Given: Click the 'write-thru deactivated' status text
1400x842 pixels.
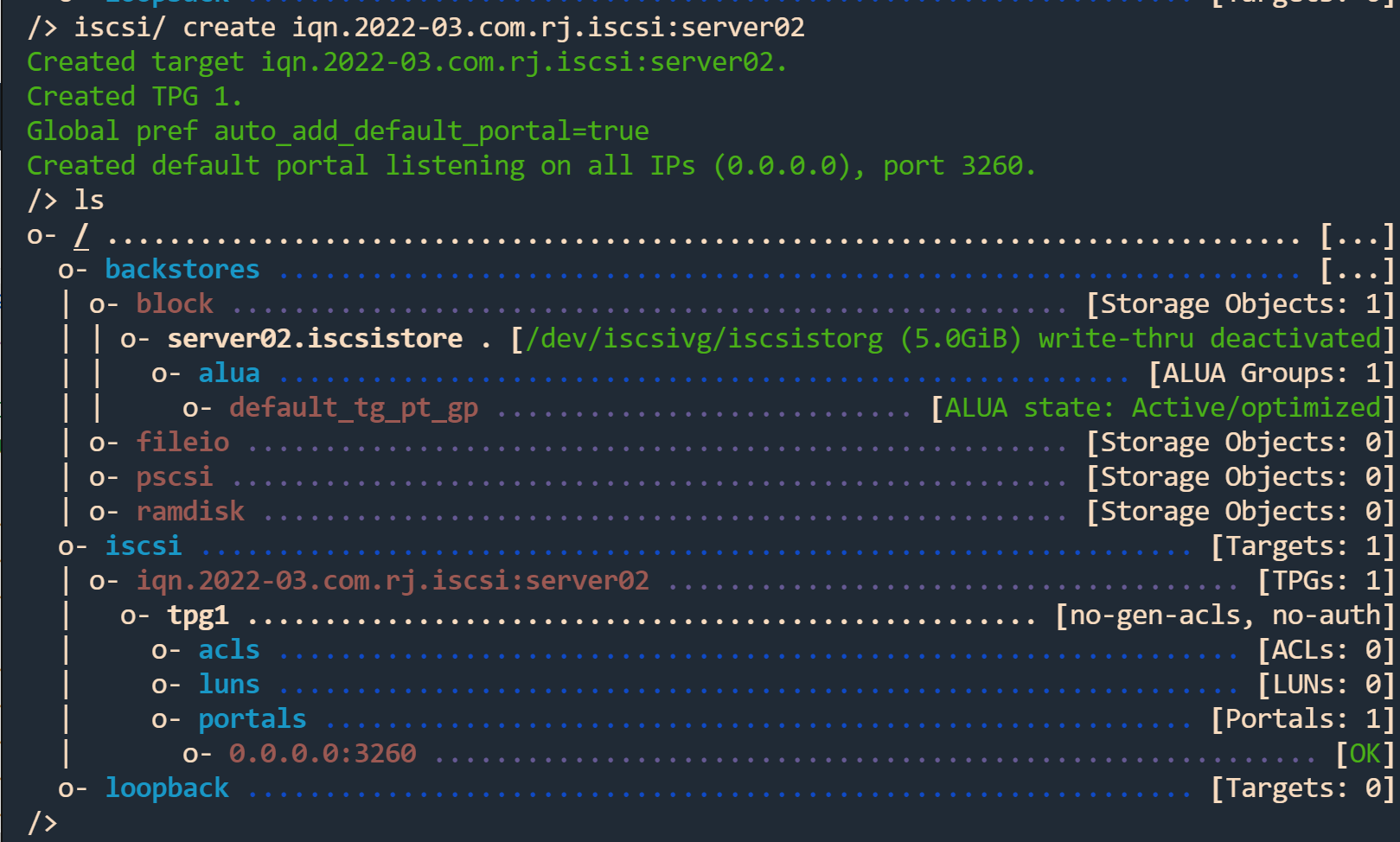Looking at the screenshot, I should [1210, 339].
